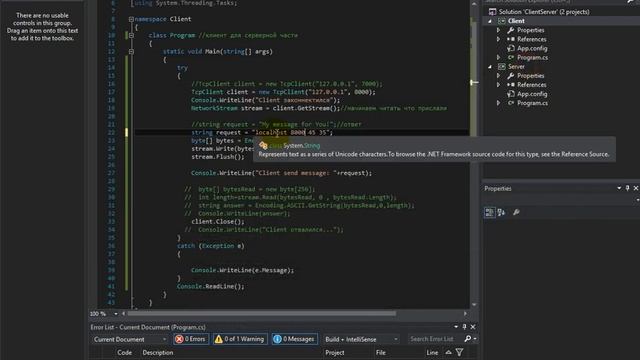This screenshot has height=360, width=640.
Task: Click the horizontal scrollbar right arrow
Action: [x=465, y=313]
